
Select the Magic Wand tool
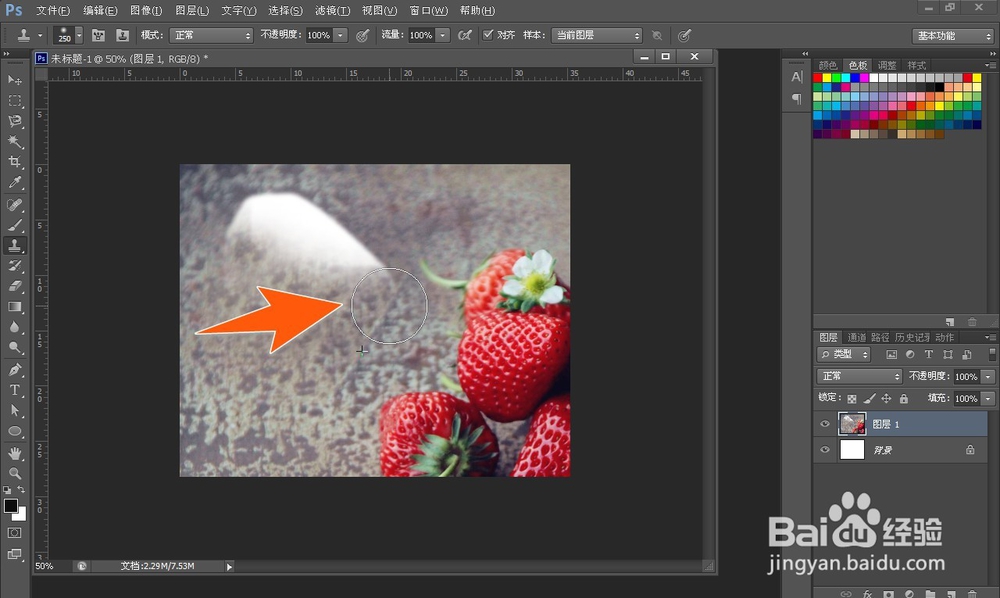pos(14,142)
